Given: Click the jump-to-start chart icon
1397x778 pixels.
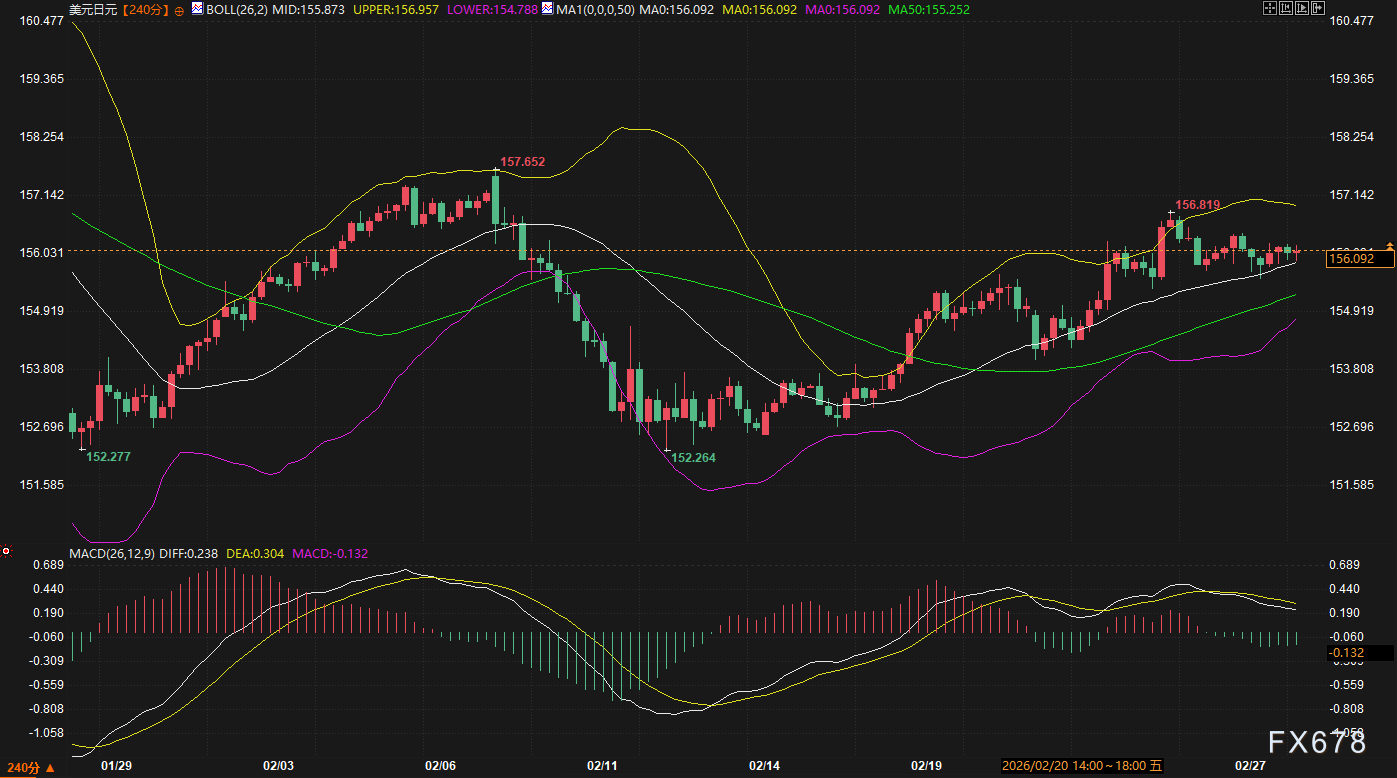Looking at the screenshot, I should [x=1287, y=8].
